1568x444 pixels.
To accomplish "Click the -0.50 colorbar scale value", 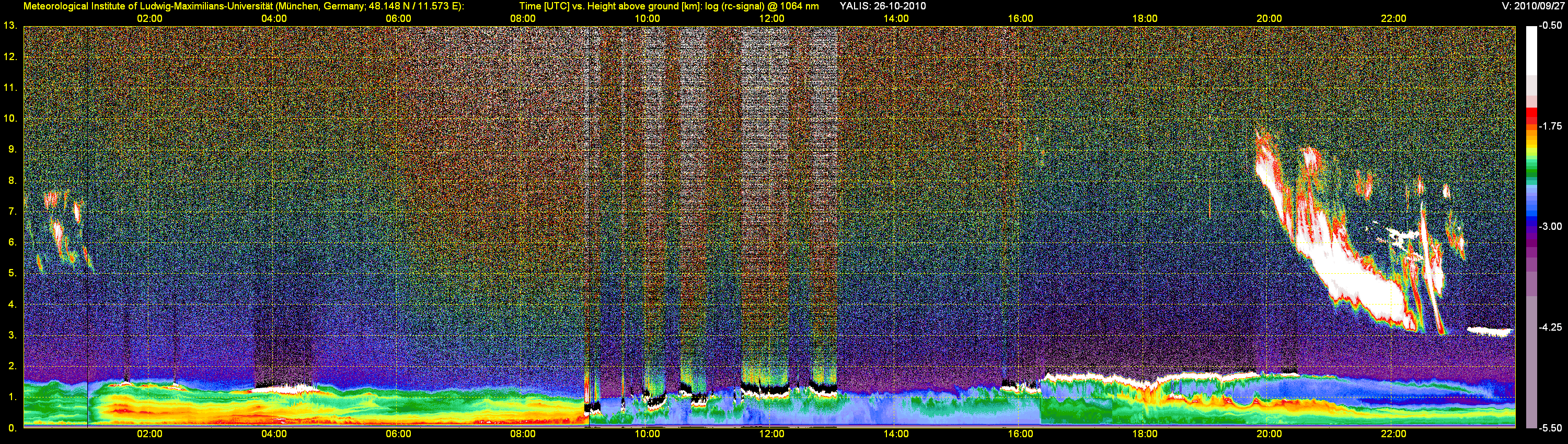I will point(1550,26).
